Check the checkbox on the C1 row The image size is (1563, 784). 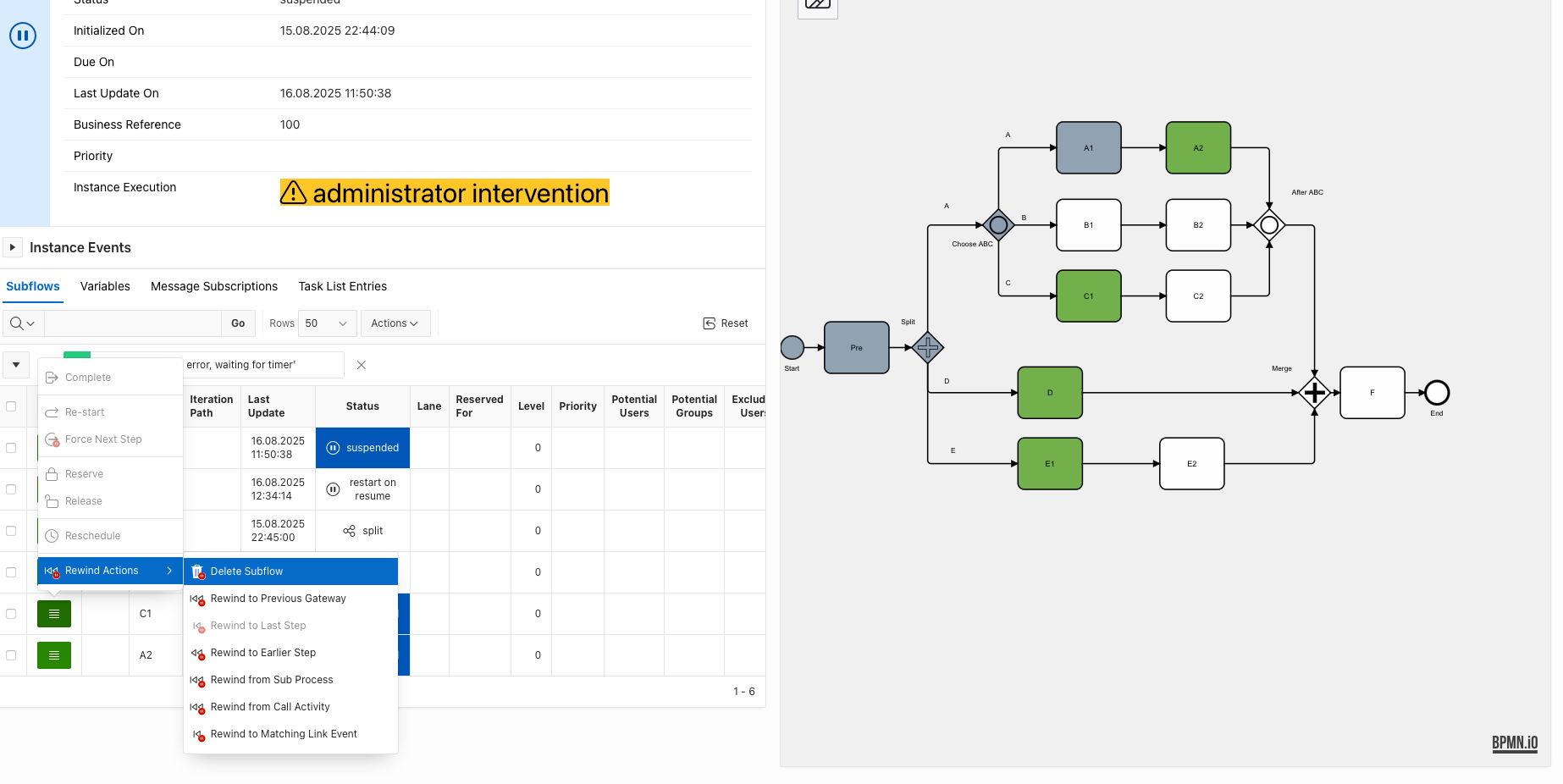(11, 614)
